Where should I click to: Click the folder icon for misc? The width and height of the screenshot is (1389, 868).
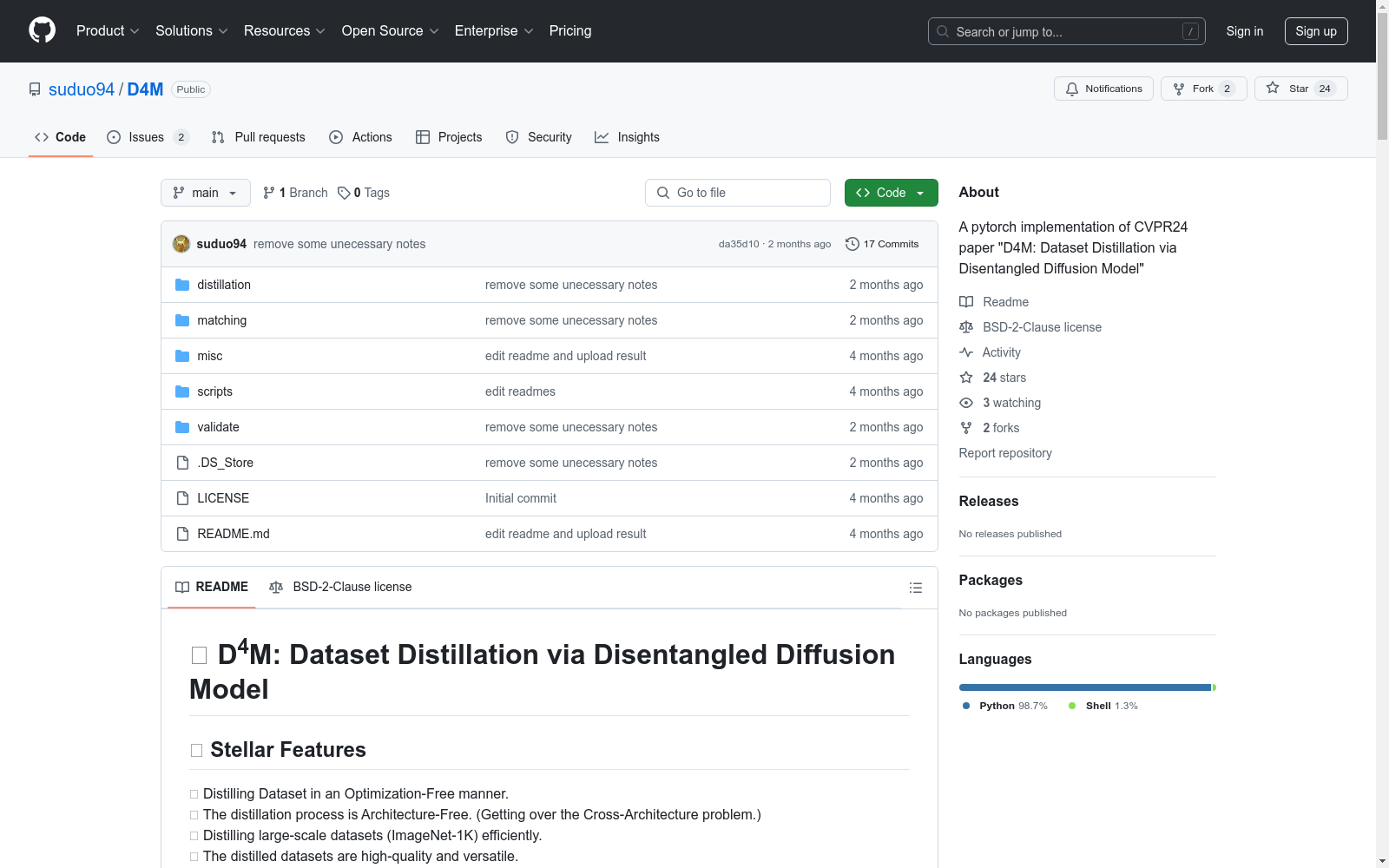182,356
